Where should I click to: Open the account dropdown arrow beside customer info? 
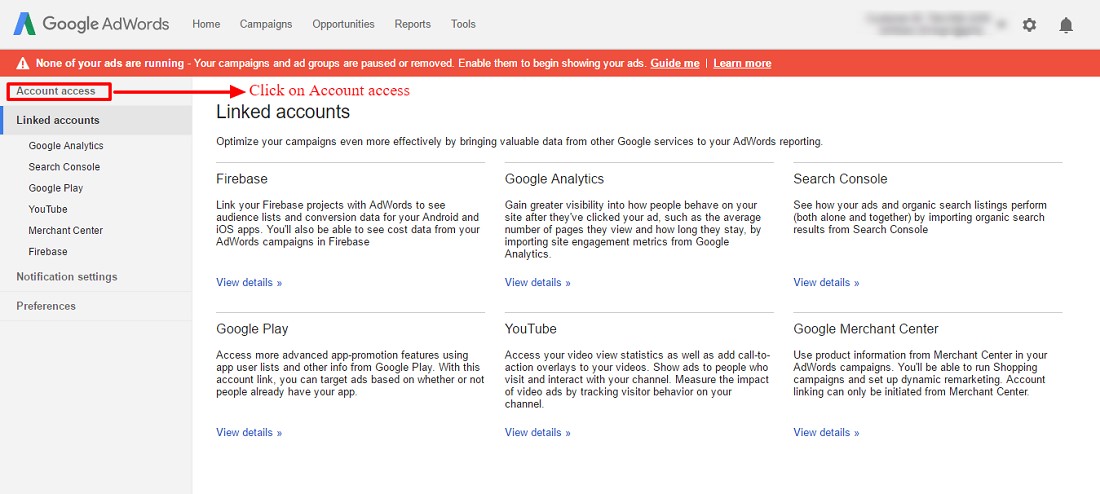click(1000, 25)
